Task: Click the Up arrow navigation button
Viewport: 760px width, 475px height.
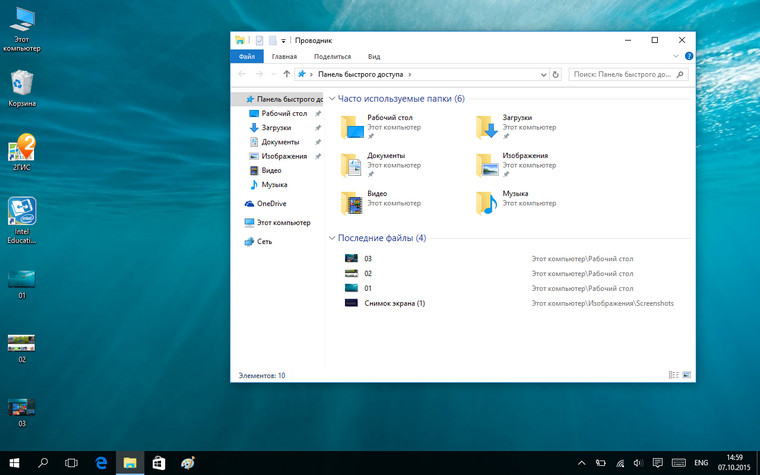Action: 287,74
